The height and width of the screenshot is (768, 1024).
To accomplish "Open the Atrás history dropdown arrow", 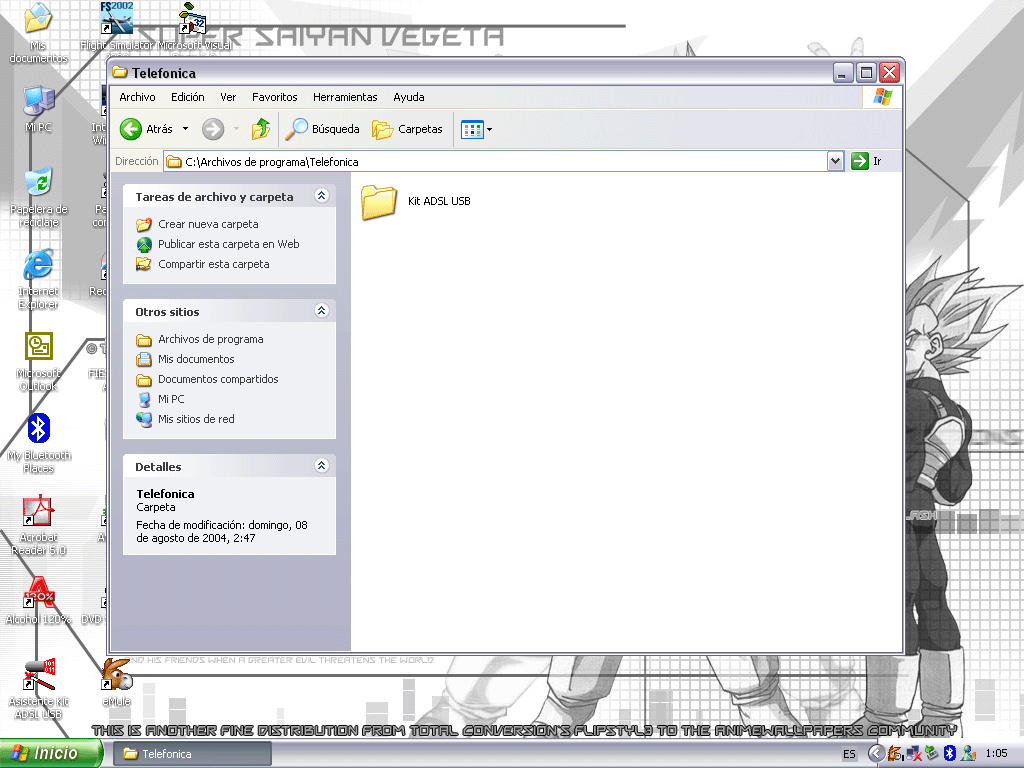I will 185,129.
